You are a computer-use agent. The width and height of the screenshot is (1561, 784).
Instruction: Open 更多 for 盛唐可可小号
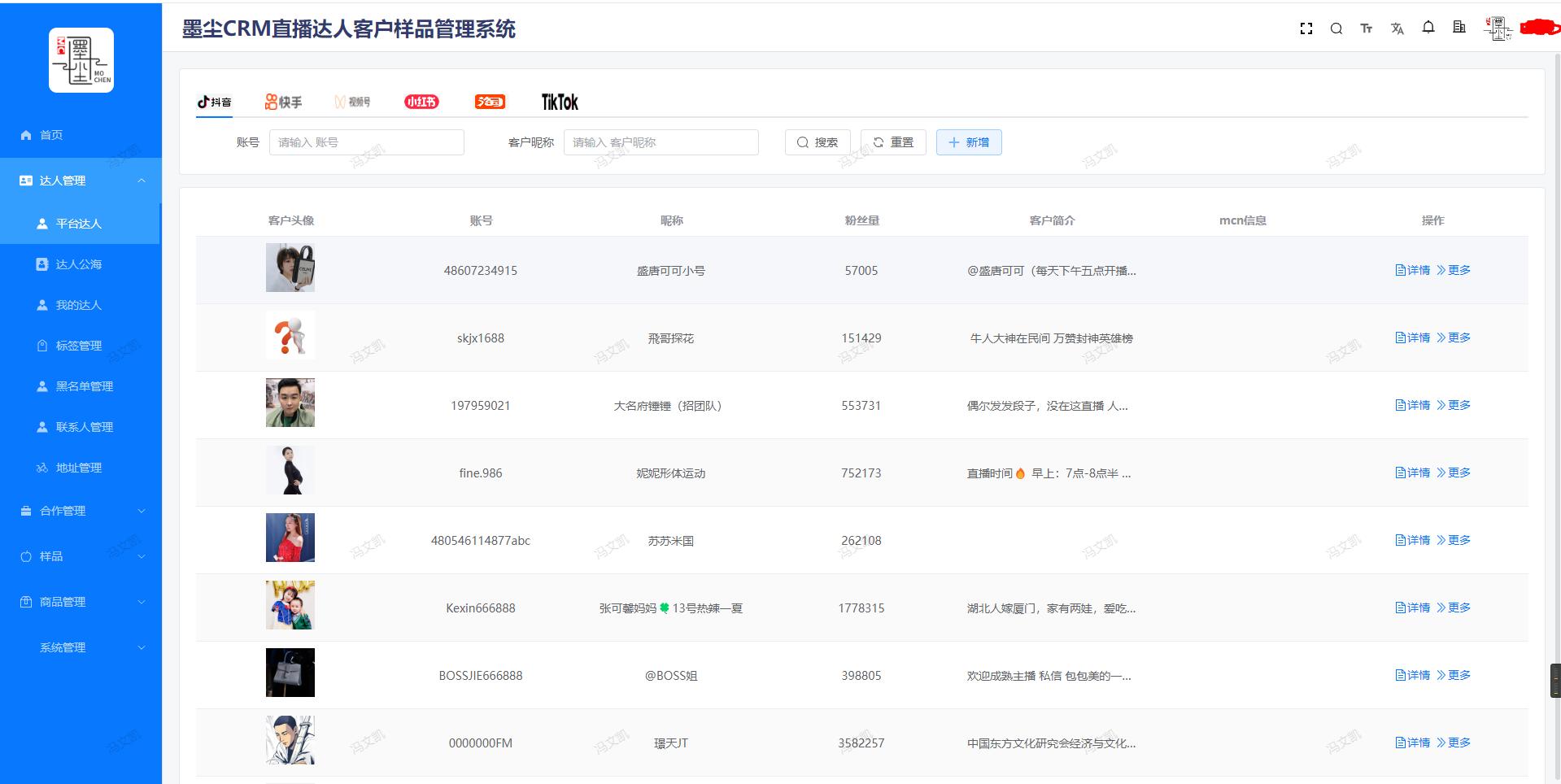point(1454,270)
